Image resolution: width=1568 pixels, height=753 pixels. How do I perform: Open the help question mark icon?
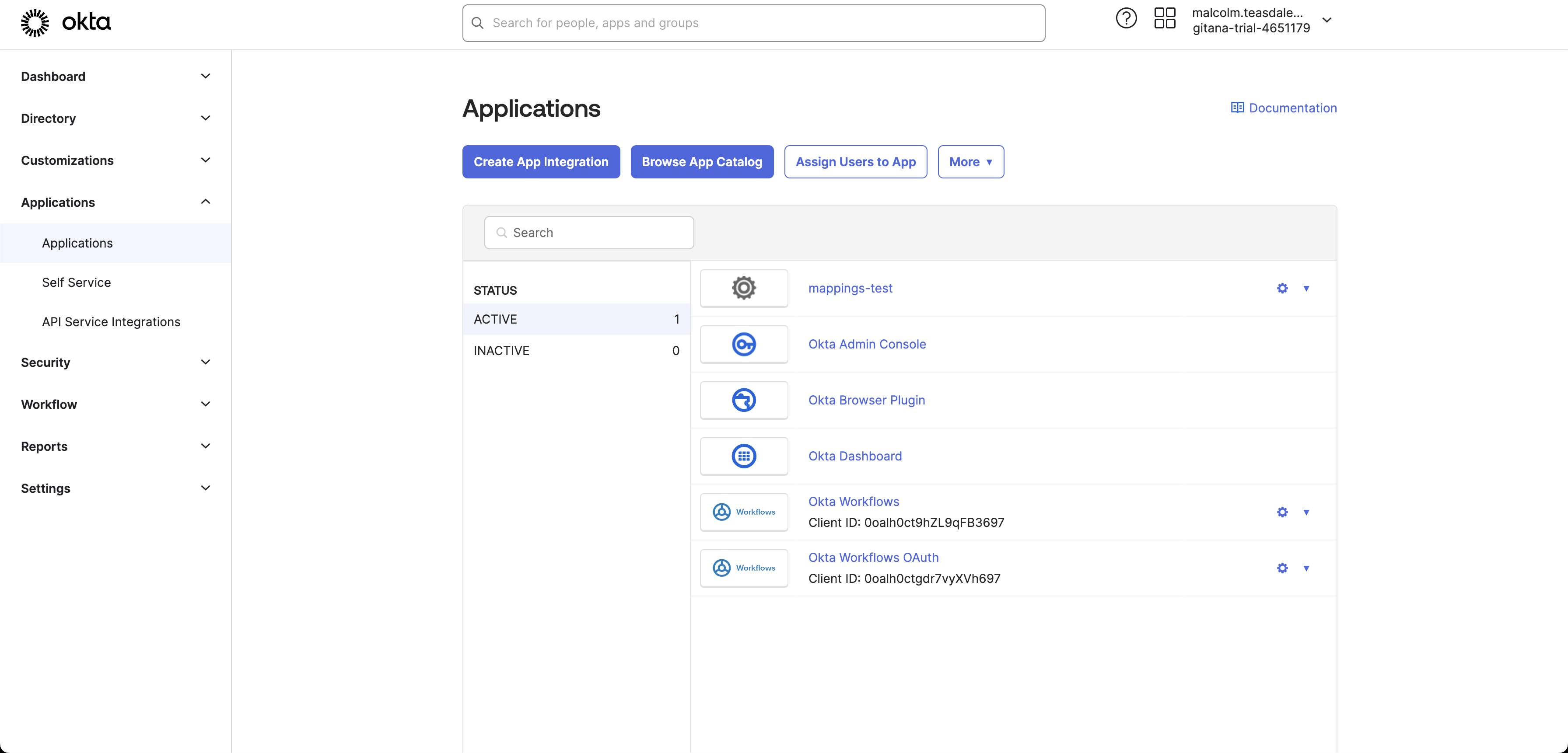click(1126, 18)
